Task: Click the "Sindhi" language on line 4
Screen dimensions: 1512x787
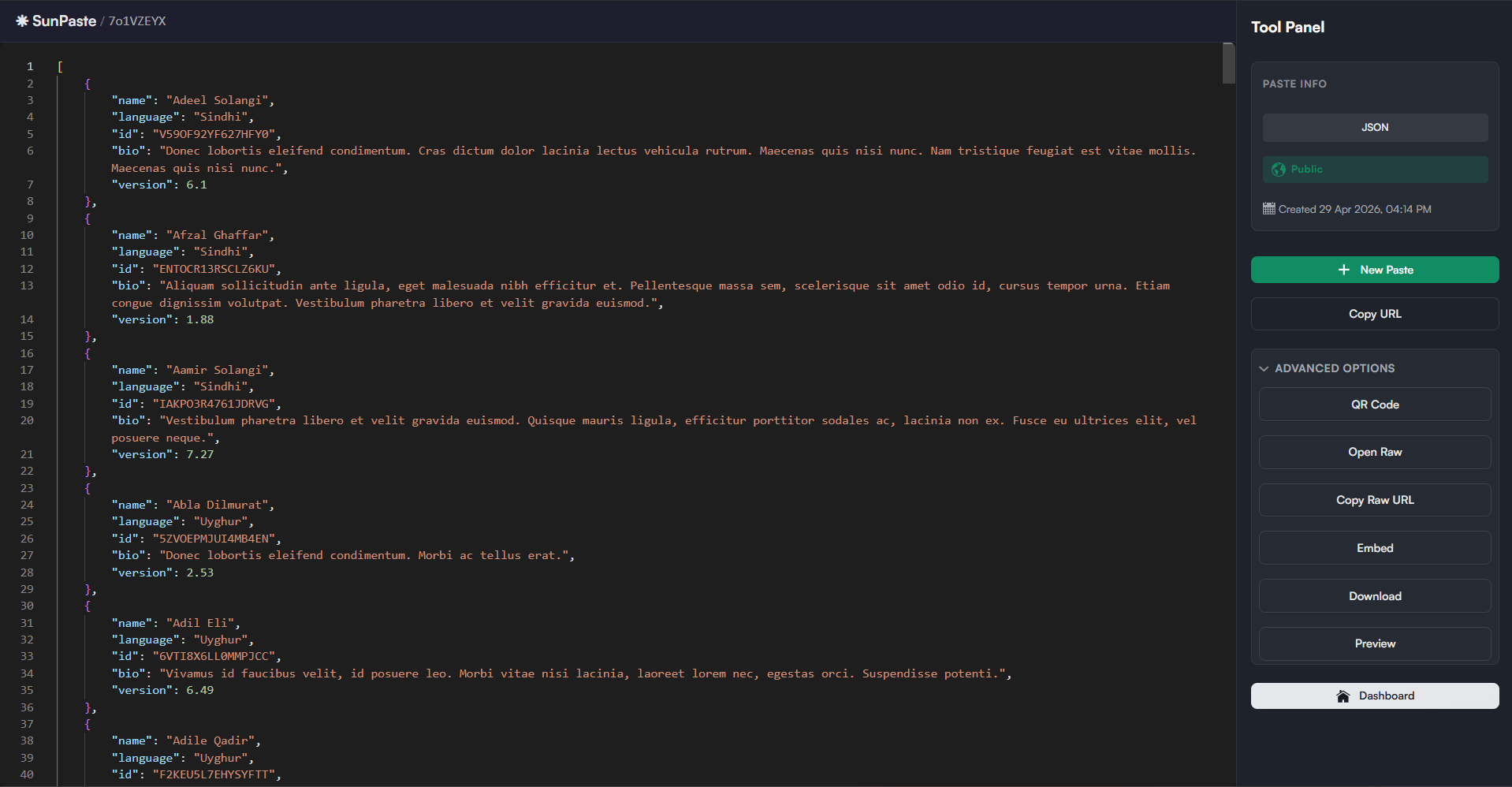Action: pos(221,117)
